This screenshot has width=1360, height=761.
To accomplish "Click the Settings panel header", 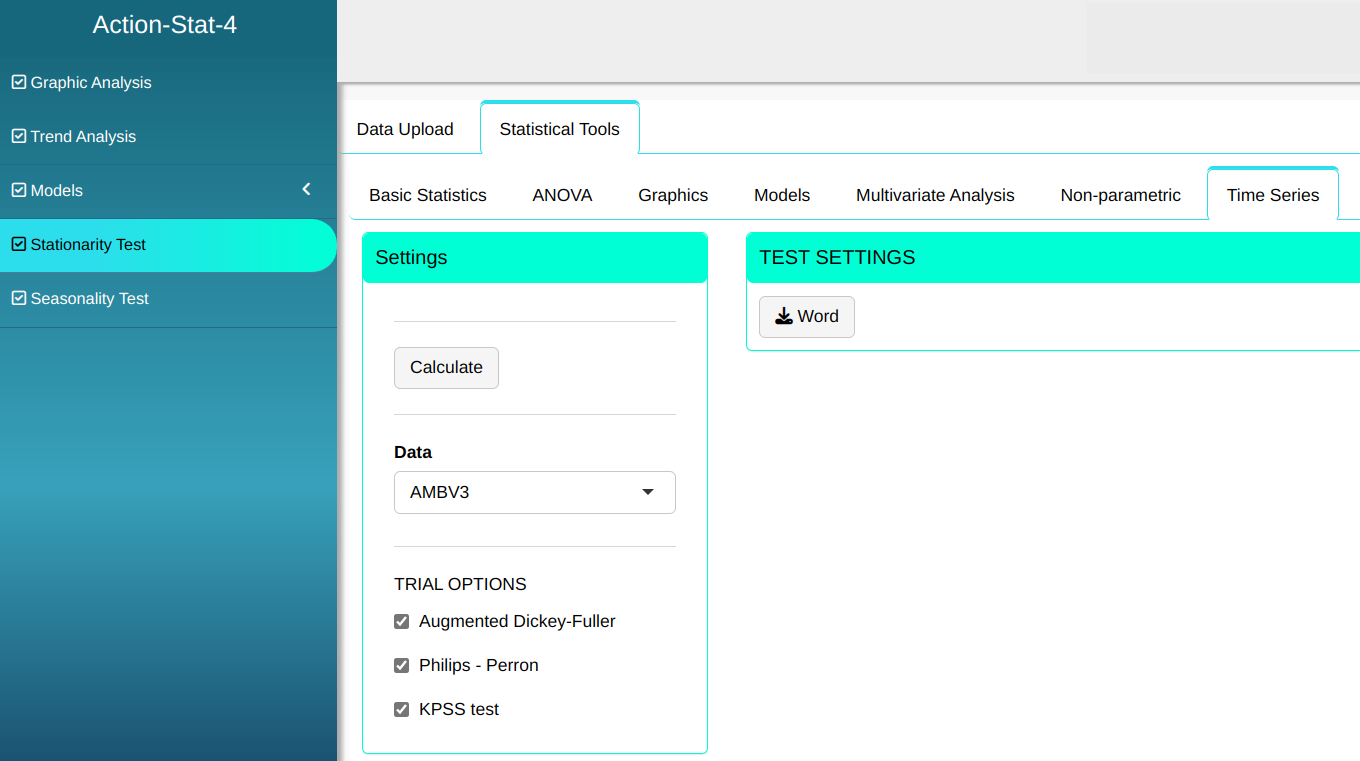I will [x=534, y=258].
